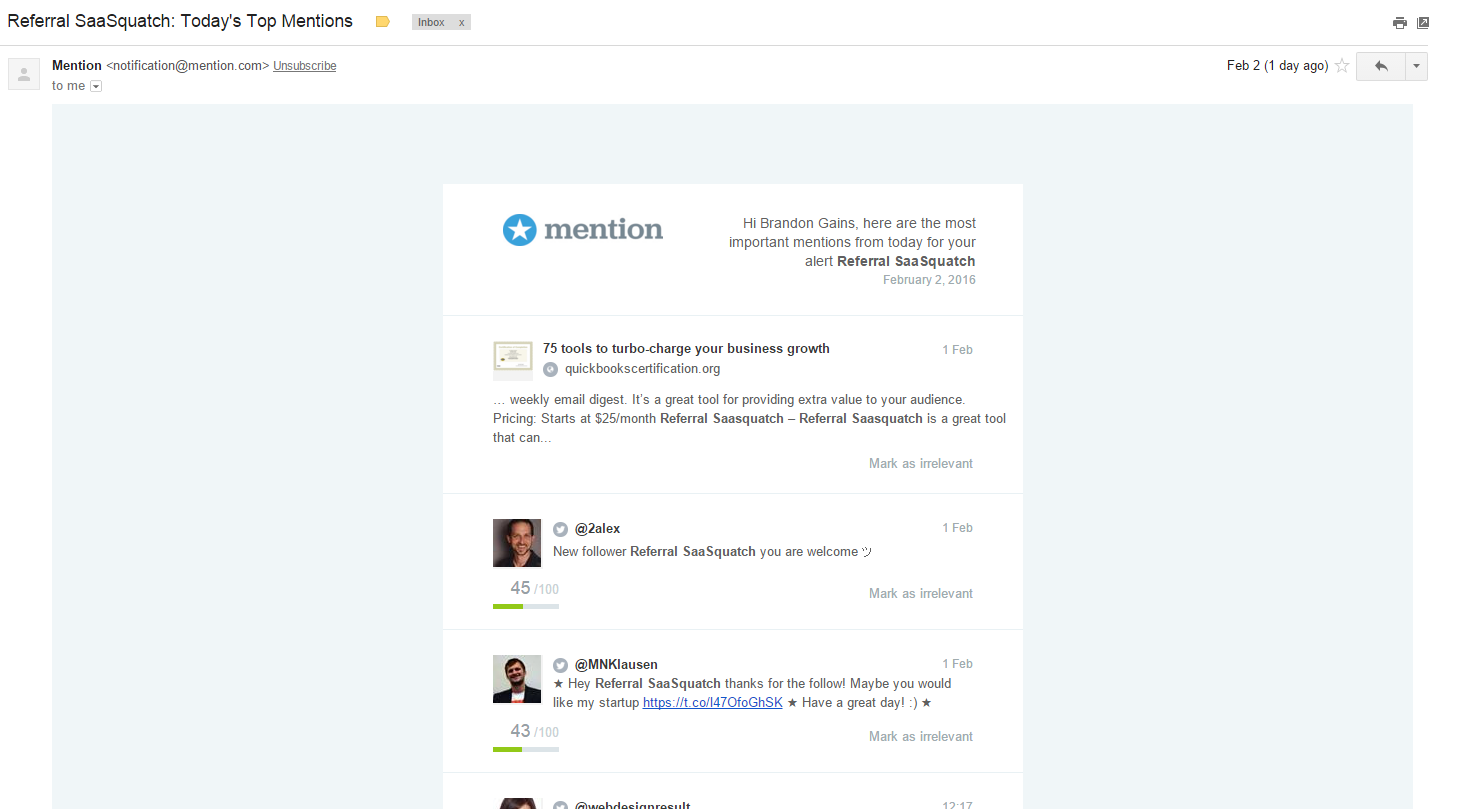
Task: Click quickbookscertification.org source text
Action: coord(643,369)
